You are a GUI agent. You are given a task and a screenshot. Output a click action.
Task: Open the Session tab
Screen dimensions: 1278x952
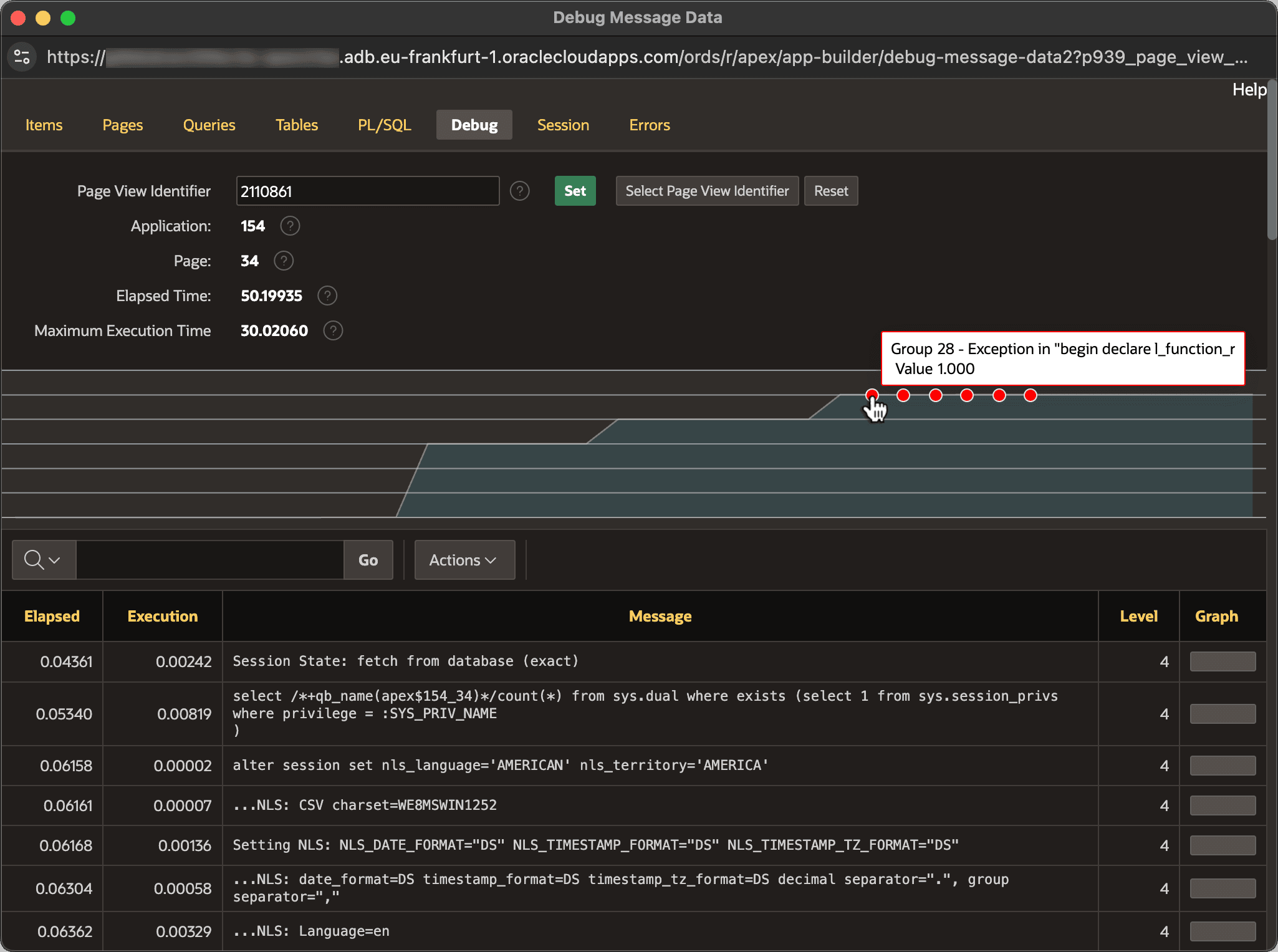[563, 125]
